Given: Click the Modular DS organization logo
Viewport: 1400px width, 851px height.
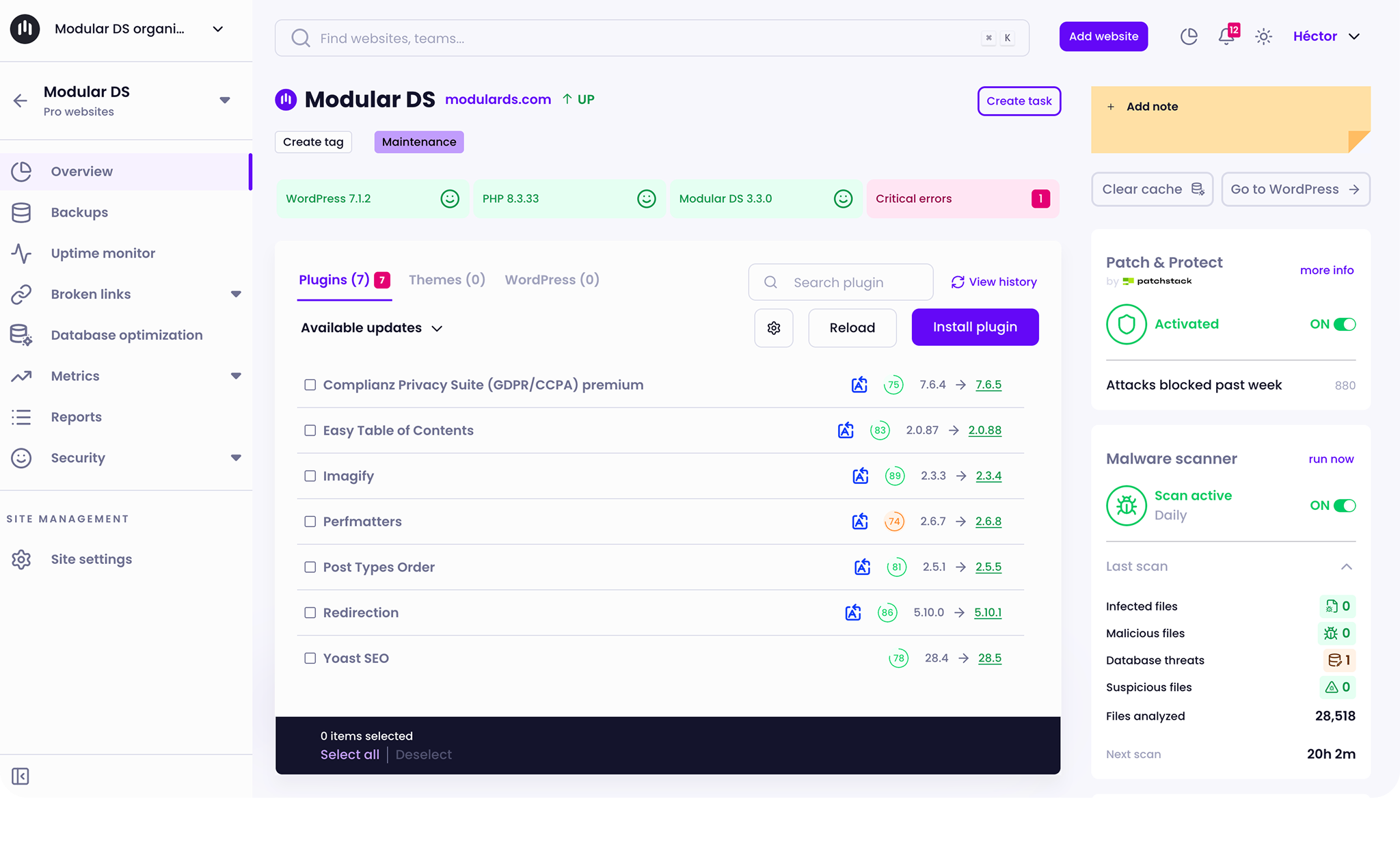Looking at the screenshot, I should (25, 29).
